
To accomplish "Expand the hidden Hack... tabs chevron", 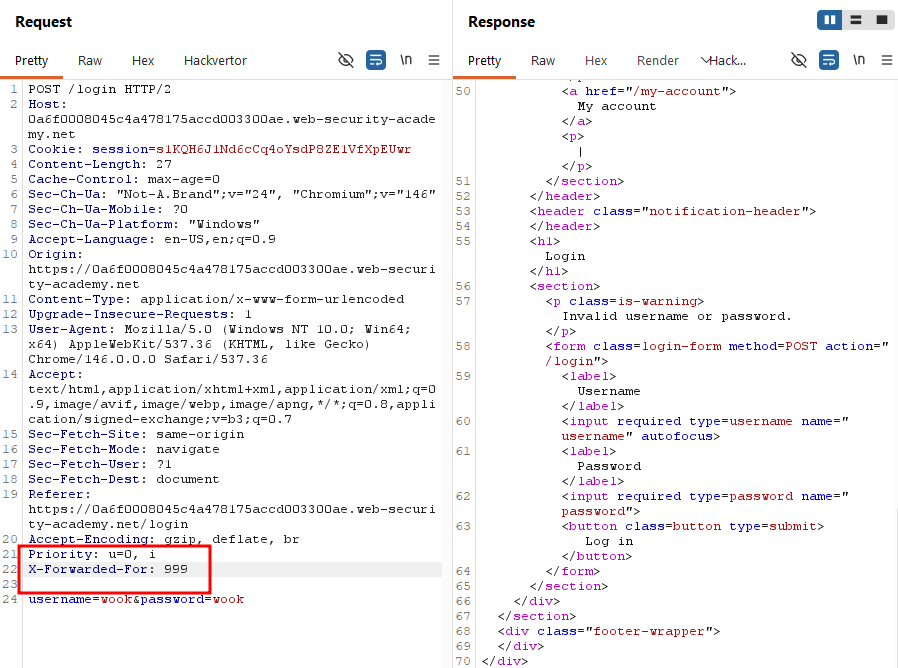I will pos(705,61).
